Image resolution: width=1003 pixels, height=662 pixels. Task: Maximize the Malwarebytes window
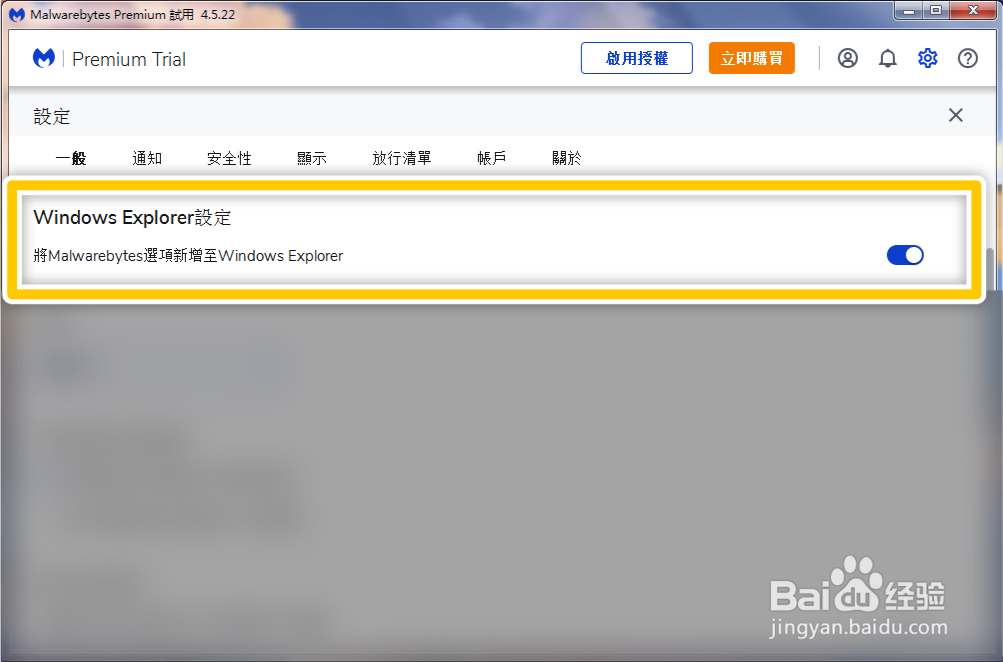tap(936, 11)
